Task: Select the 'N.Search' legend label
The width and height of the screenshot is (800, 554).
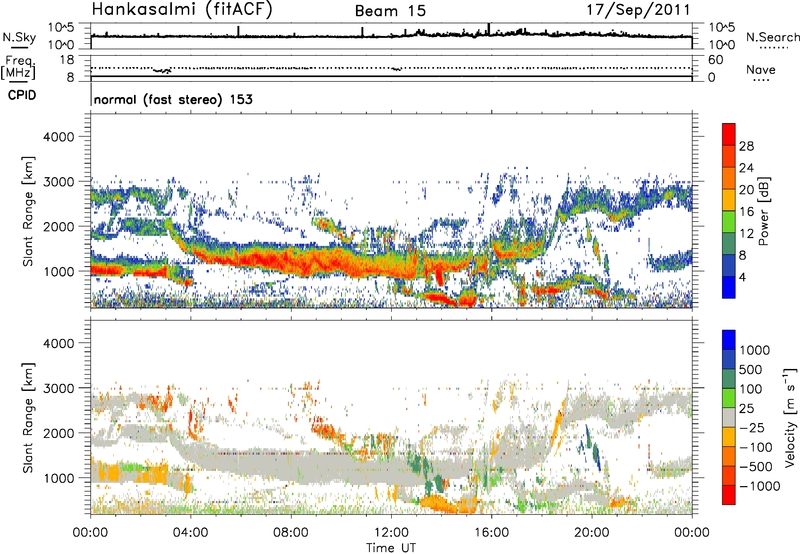Action: [x=772, y=37]
